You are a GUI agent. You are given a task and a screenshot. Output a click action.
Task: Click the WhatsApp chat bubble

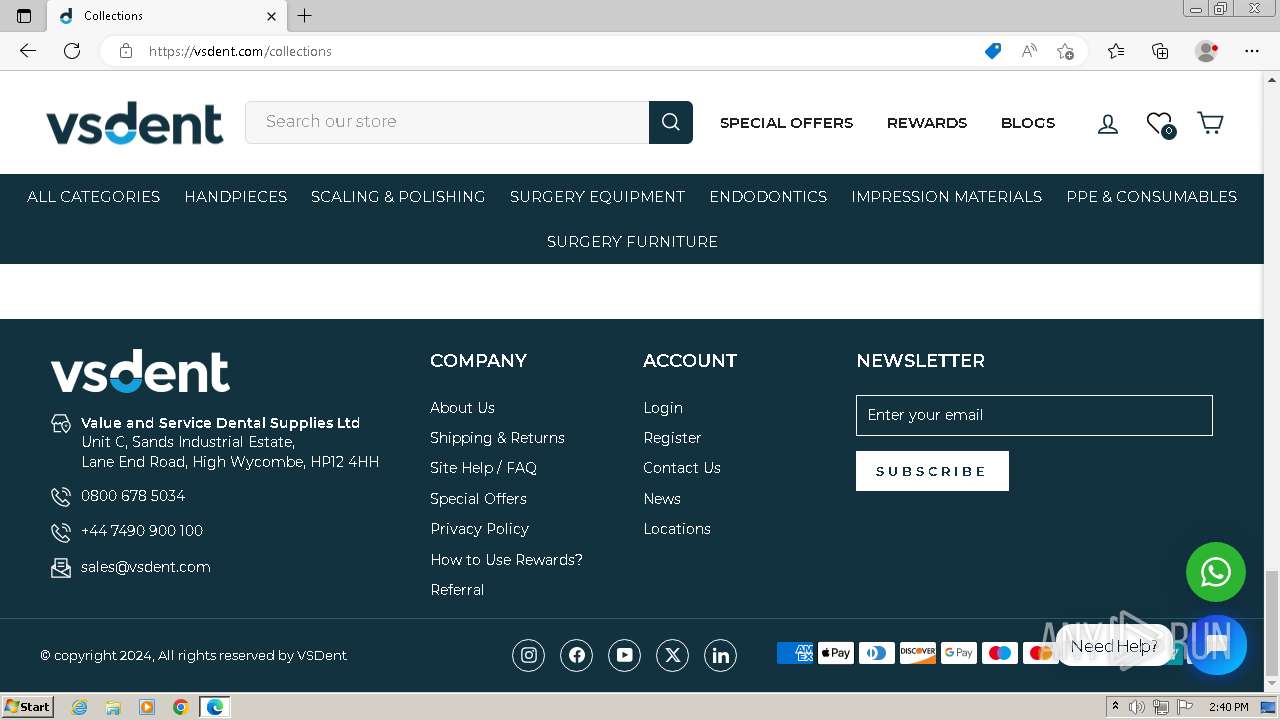coord(1216,572)
